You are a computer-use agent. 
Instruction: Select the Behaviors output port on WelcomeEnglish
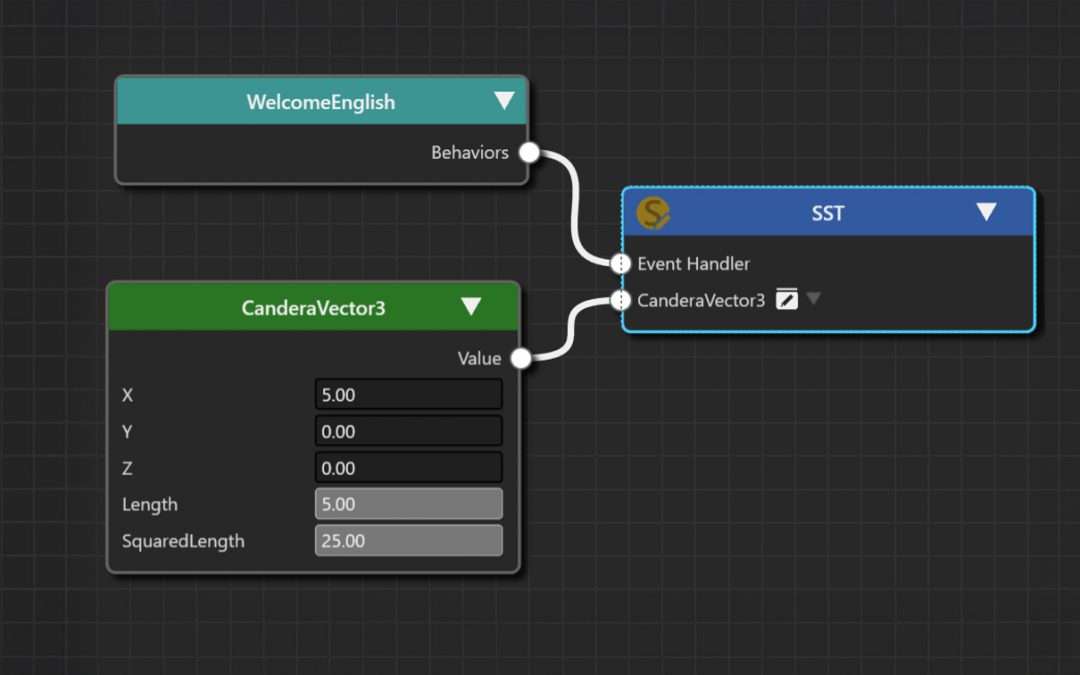(527, 152)
